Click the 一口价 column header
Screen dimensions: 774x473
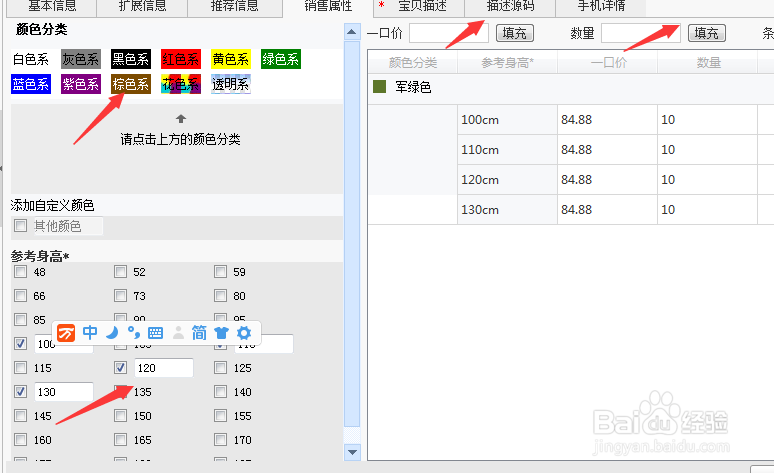pos(607,63)
